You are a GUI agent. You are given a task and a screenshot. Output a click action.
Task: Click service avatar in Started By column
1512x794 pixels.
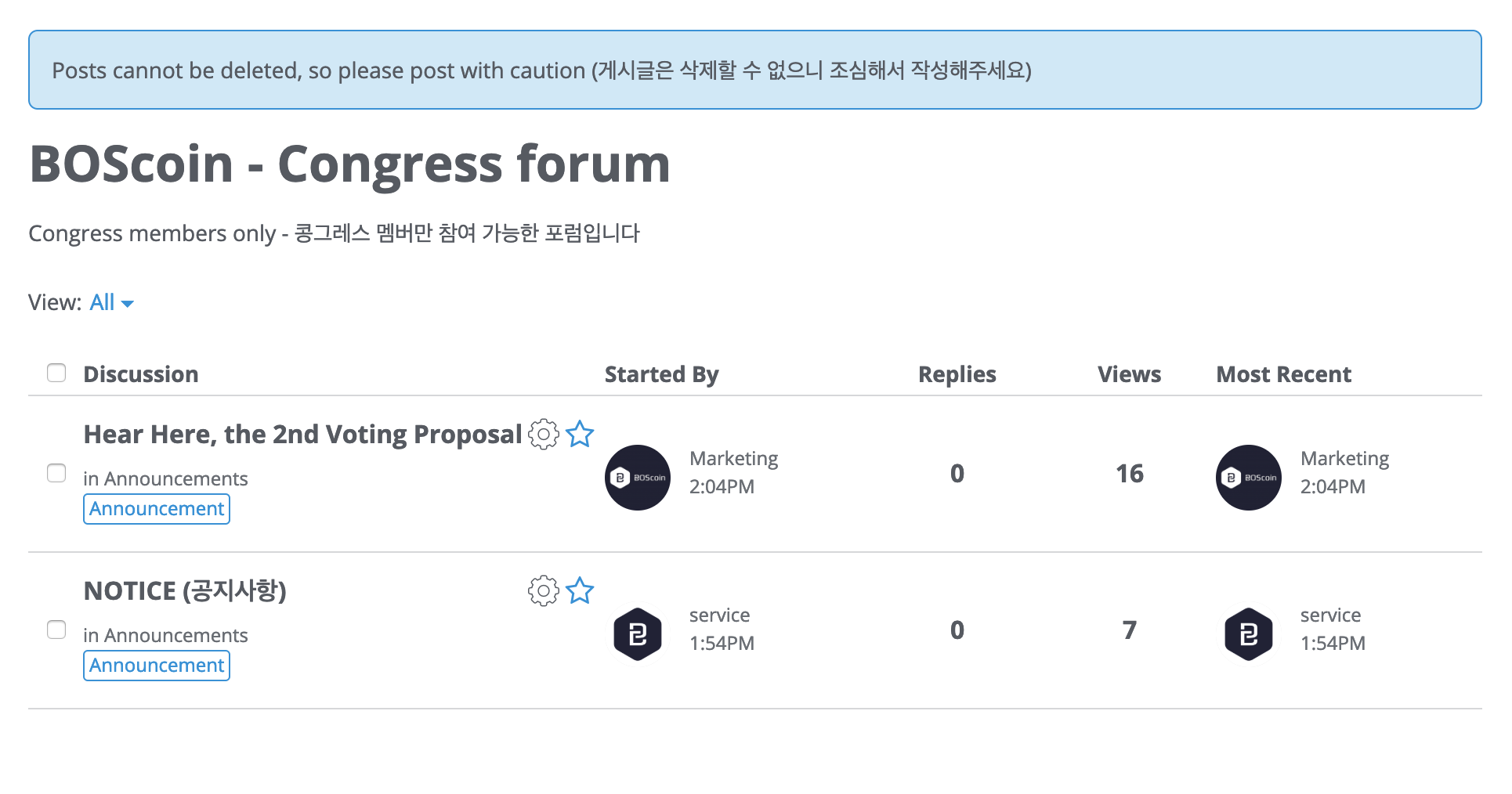coord(638,634)
